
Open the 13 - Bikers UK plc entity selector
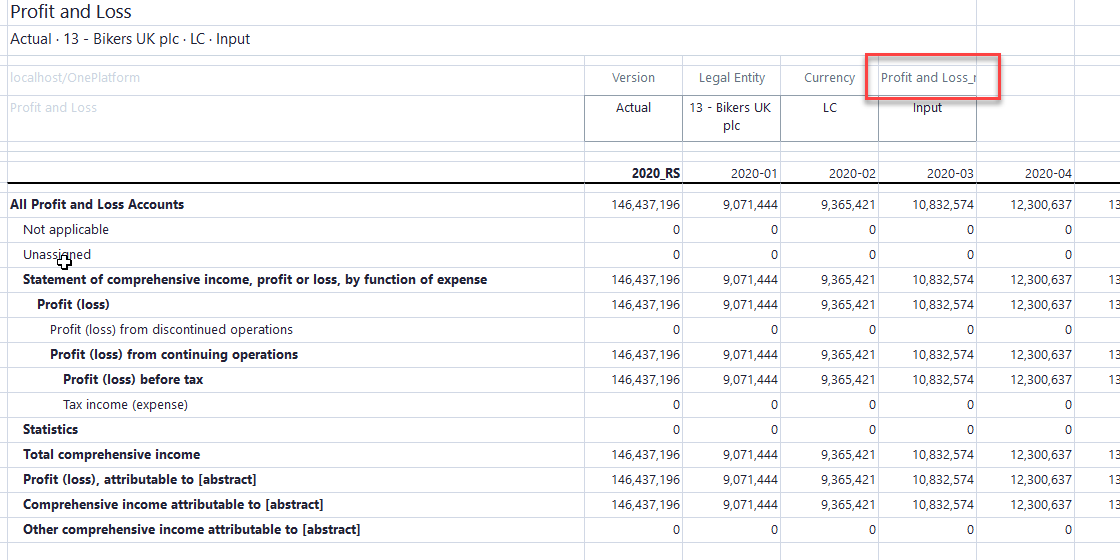[730, 117]
